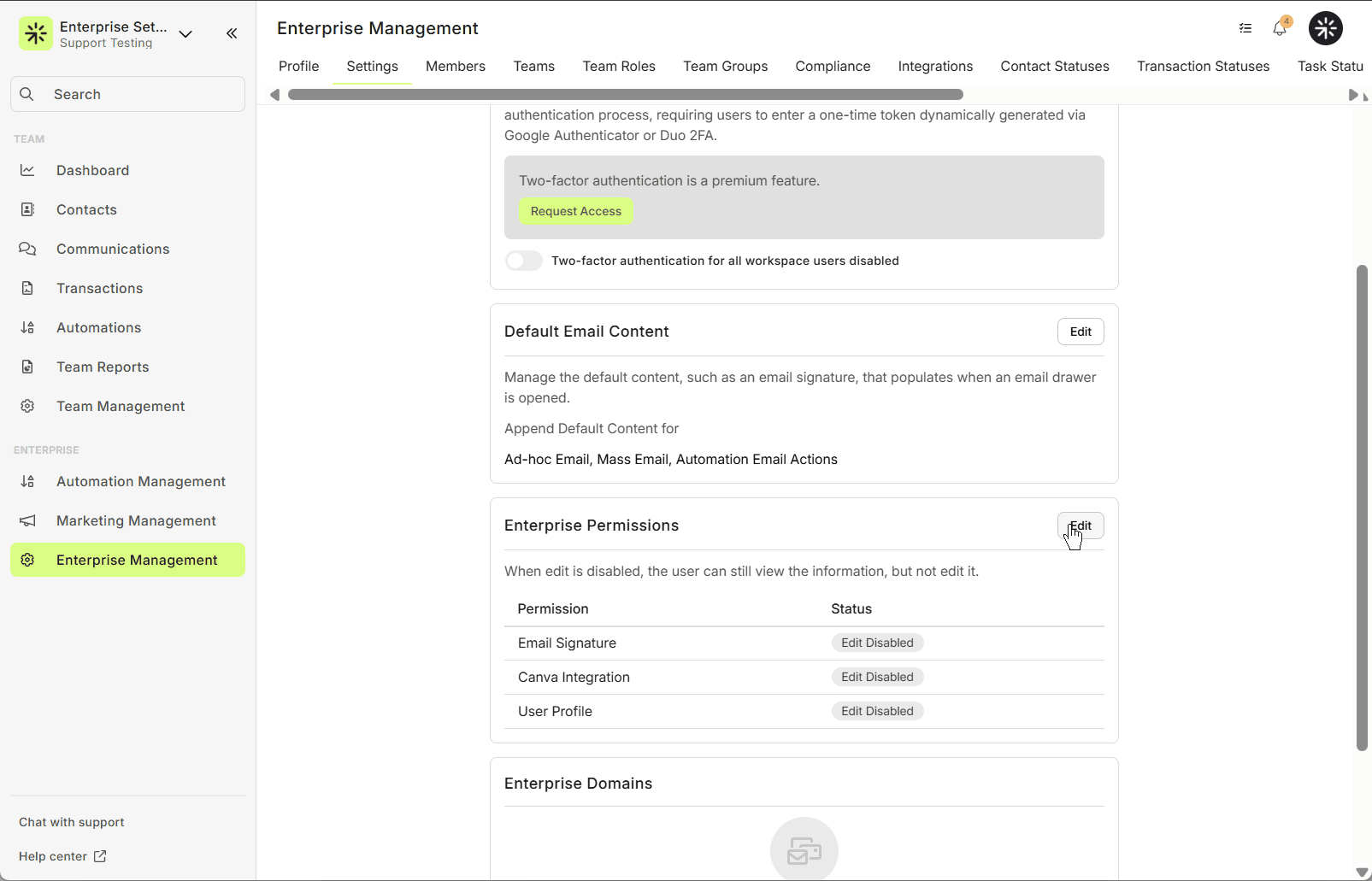Viewport: 1372px width, 881px height.
Task: Open the task list icon in header
Action: 1245,28
